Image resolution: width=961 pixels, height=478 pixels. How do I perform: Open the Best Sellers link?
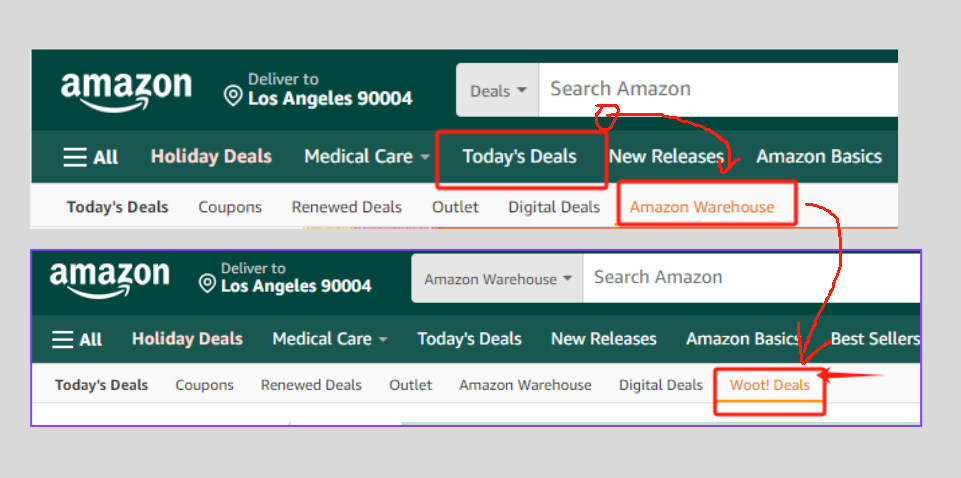click(x=874, y=339)
